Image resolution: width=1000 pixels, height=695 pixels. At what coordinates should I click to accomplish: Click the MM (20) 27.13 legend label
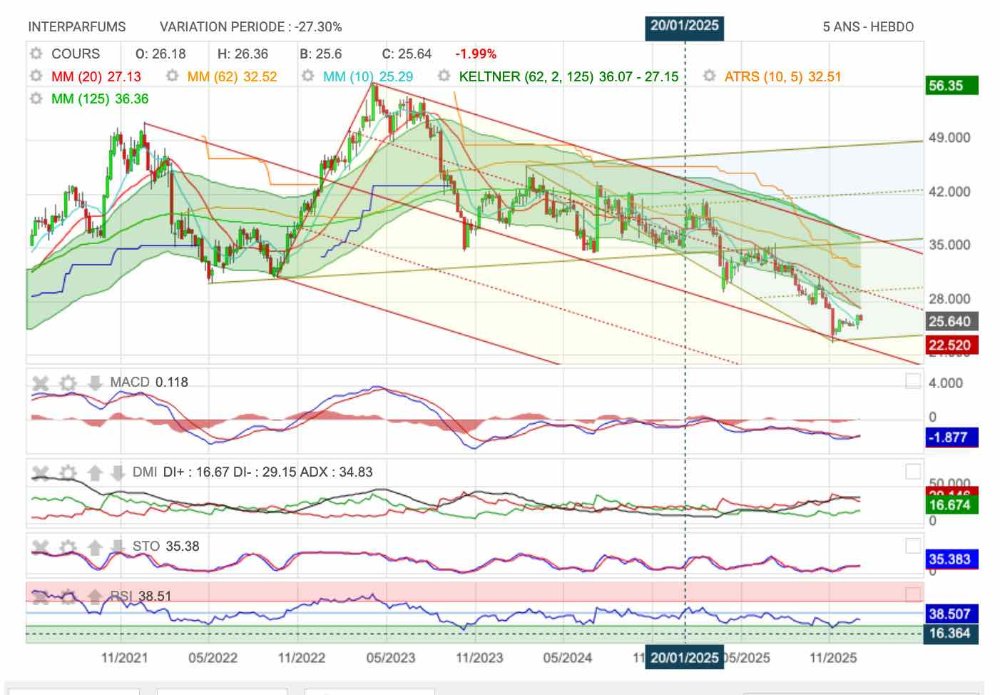pyautogui.click(x=96, y=77)
